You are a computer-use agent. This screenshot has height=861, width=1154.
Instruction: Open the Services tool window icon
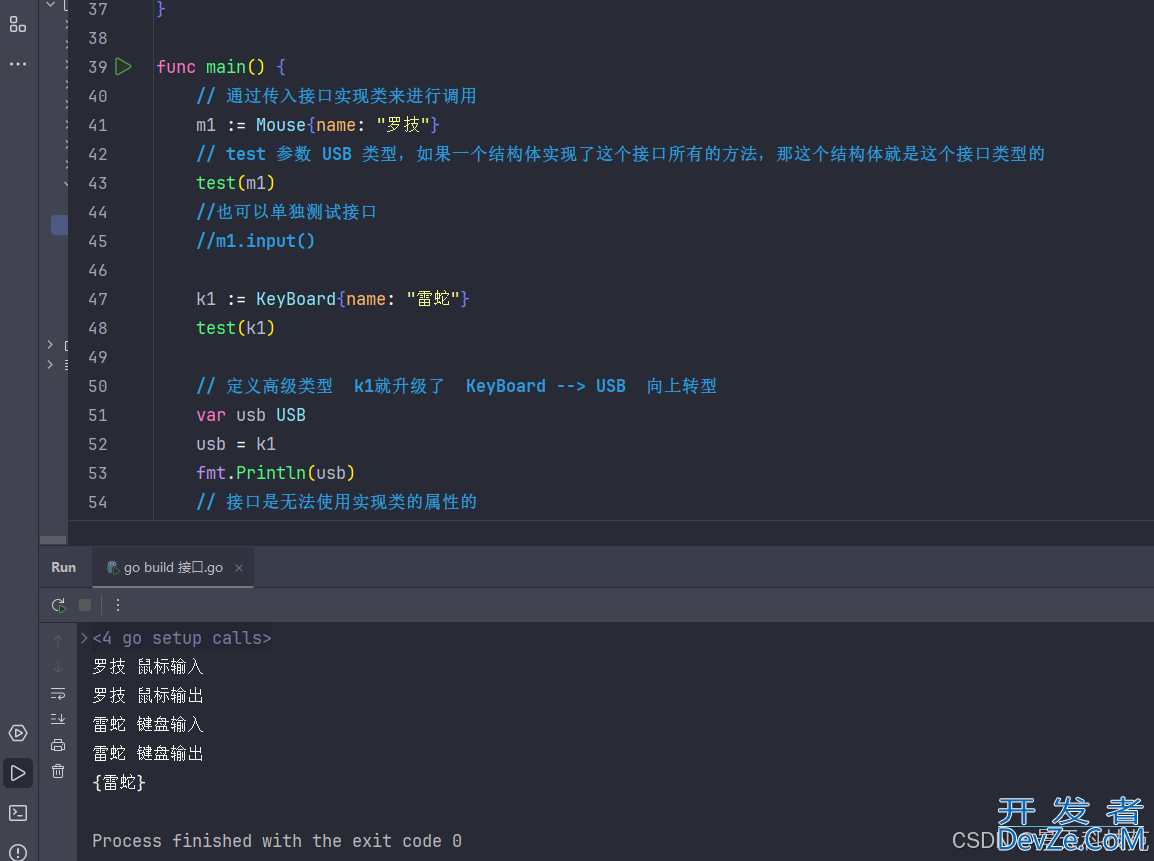(x=18, y=733)
